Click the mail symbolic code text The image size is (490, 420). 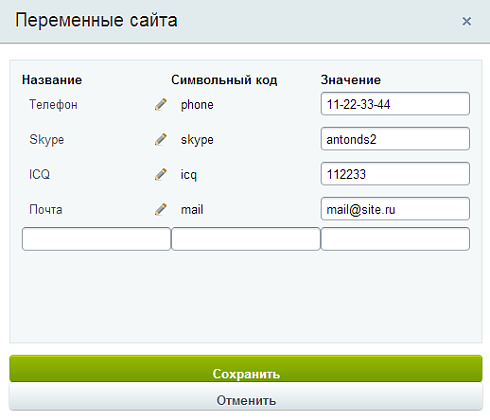(192, 210)
